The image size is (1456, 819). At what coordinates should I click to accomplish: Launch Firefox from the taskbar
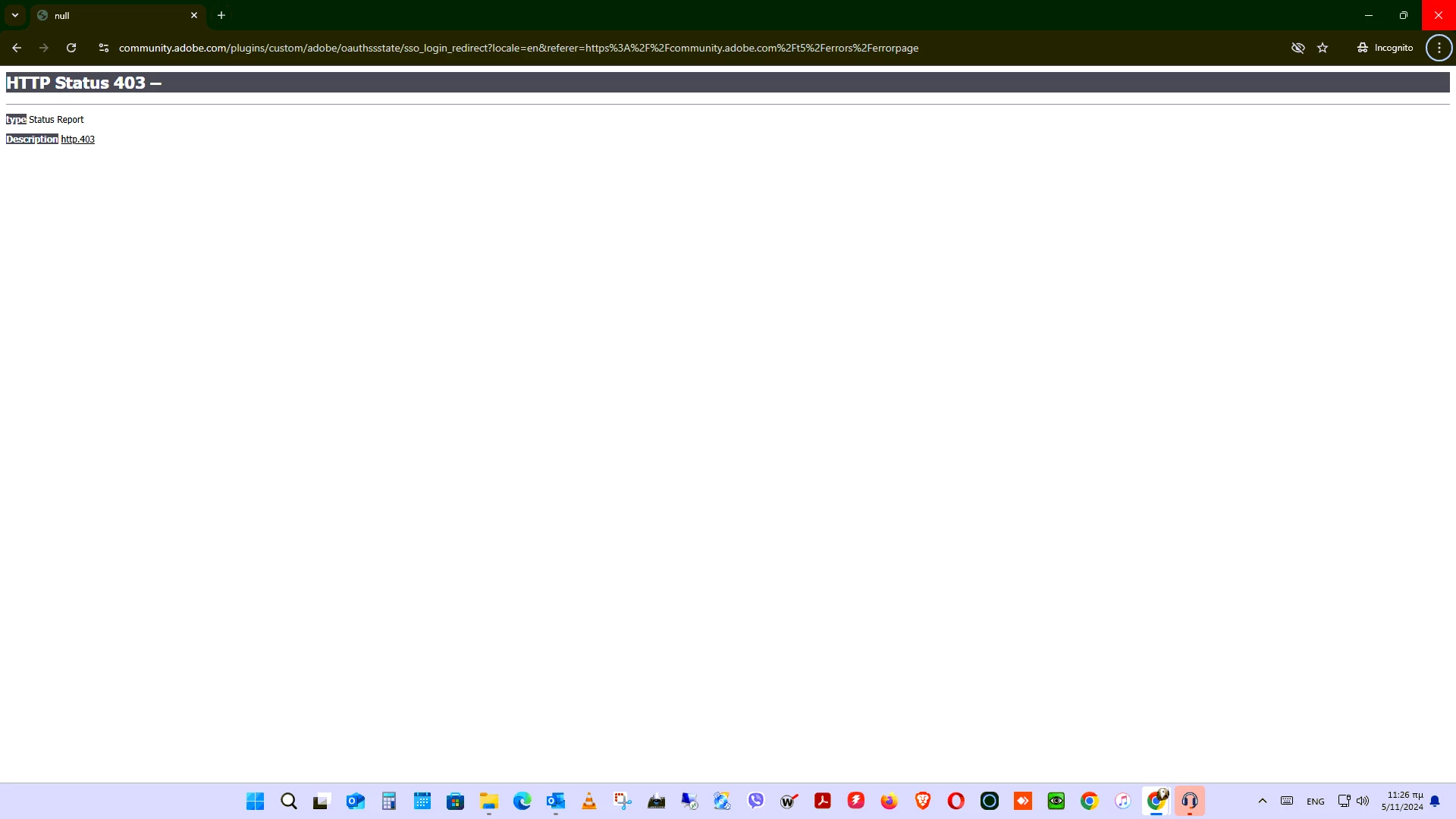pyautogui.click(x=890, y=801)
